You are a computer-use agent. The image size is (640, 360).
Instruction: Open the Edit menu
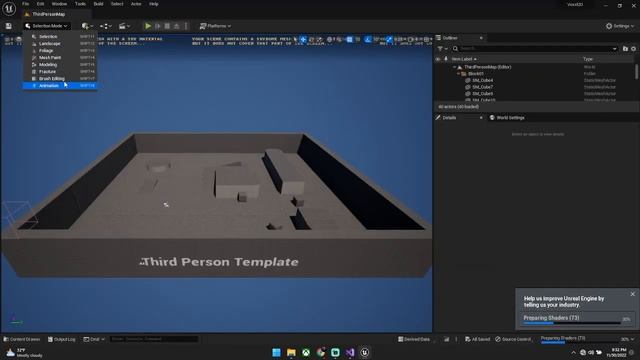pos(40,4)
